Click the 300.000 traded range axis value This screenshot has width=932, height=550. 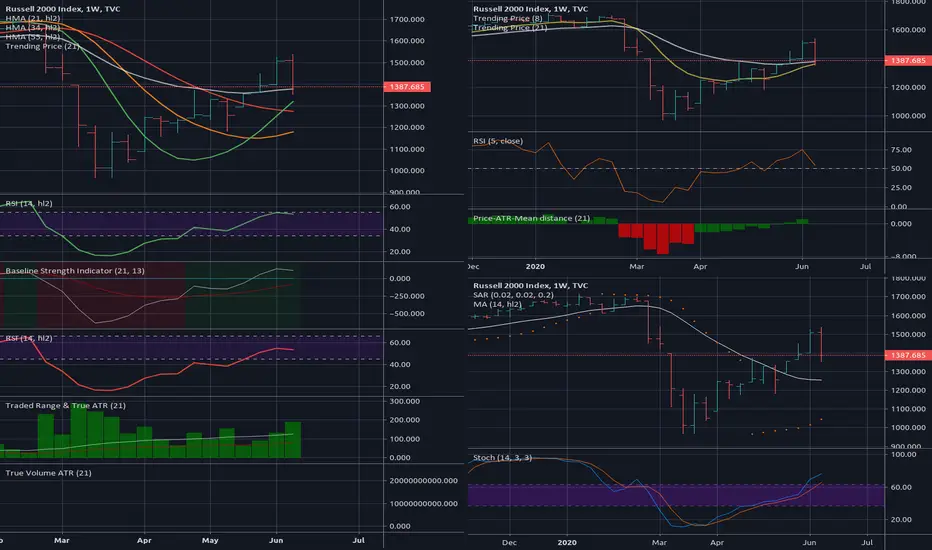coord(404,401)
